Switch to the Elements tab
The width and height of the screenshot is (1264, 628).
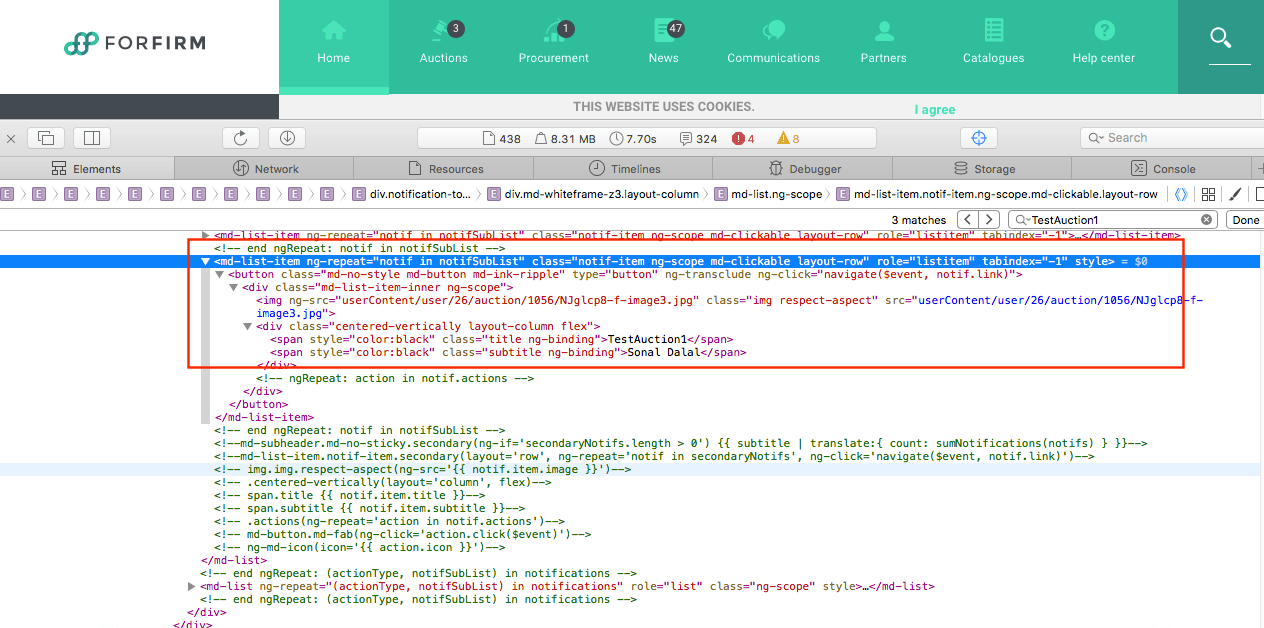coord(87,168)
